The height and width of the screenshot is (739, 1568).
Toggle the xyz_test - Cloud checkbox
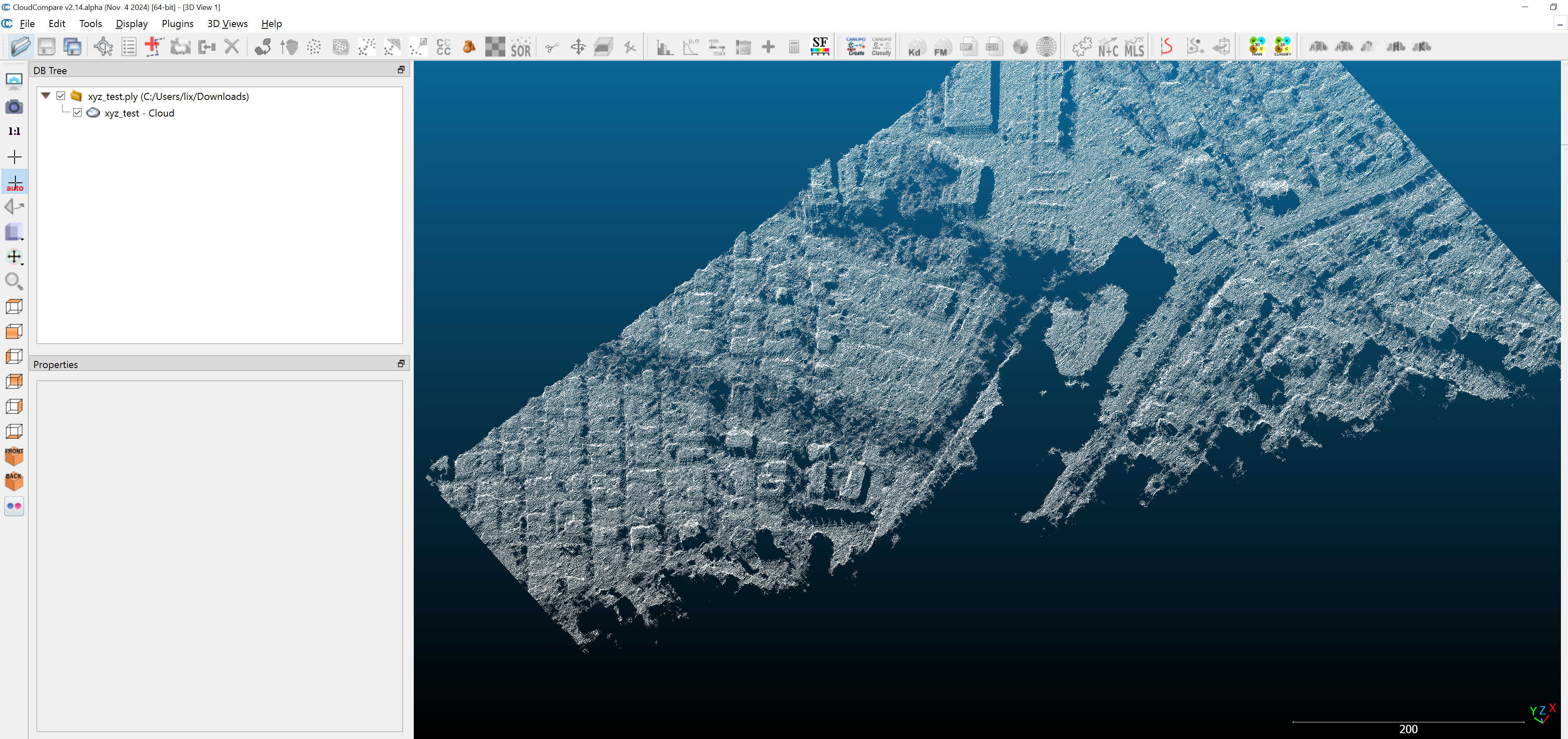(x=77, y=112)
